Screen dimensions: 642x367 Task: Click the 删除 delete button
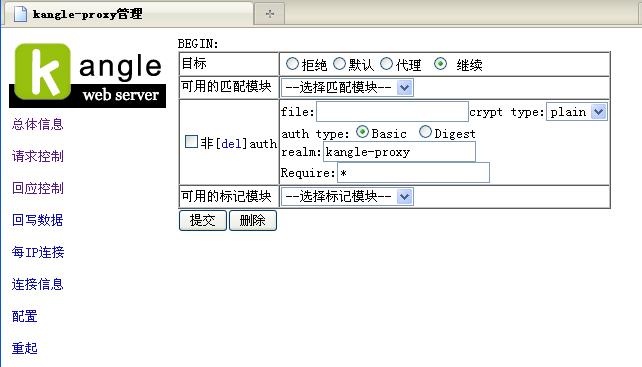click(x=253, y=220)
